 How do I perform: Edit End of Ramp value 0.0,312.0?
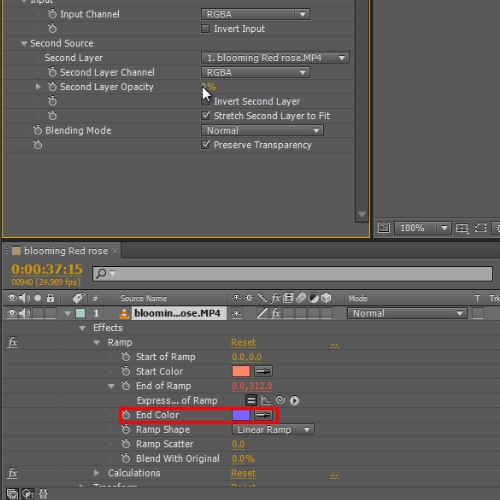(252, 386)
